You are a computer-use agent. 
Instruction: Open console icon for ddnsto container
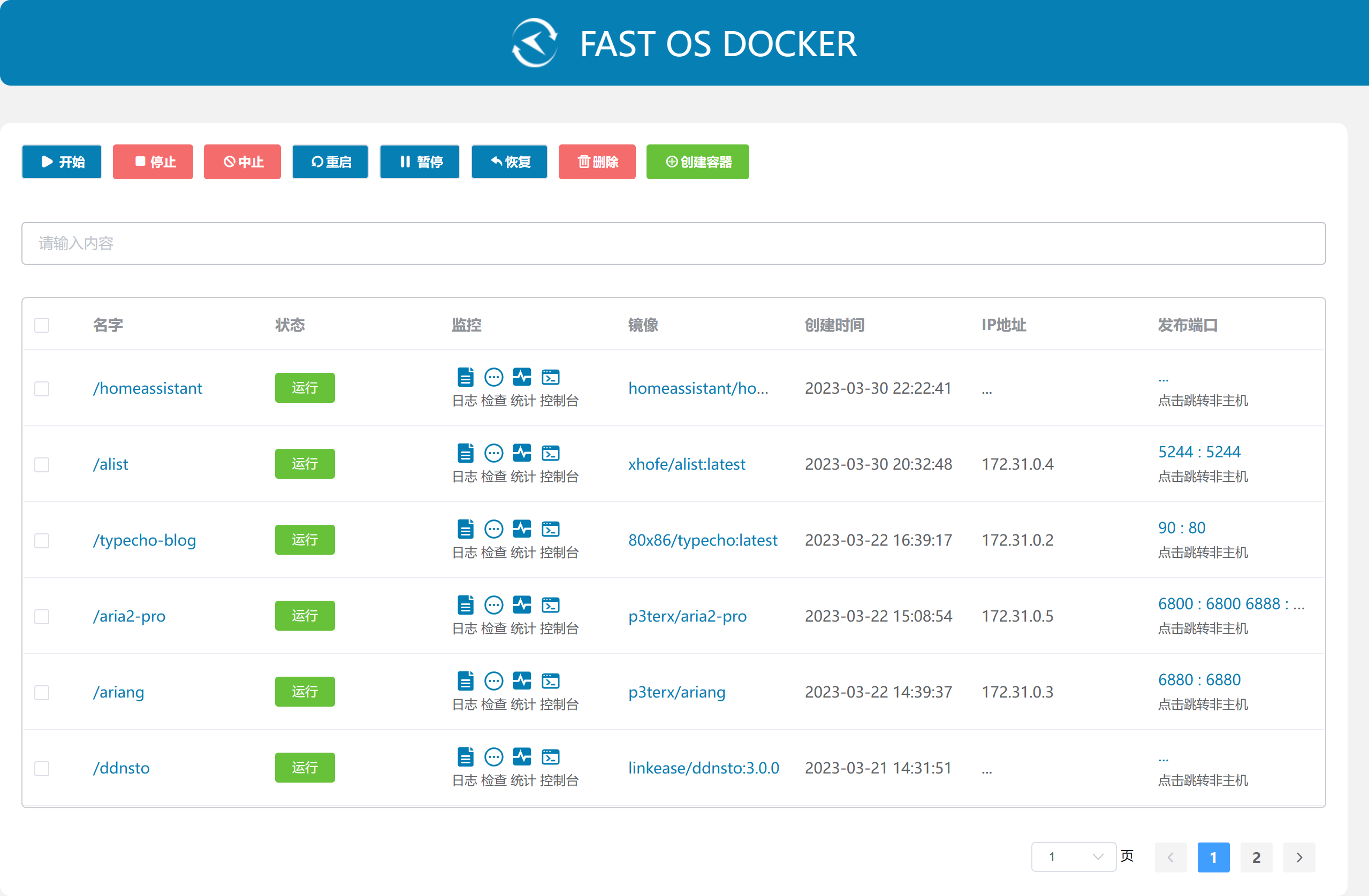click(x=551, y=757)
